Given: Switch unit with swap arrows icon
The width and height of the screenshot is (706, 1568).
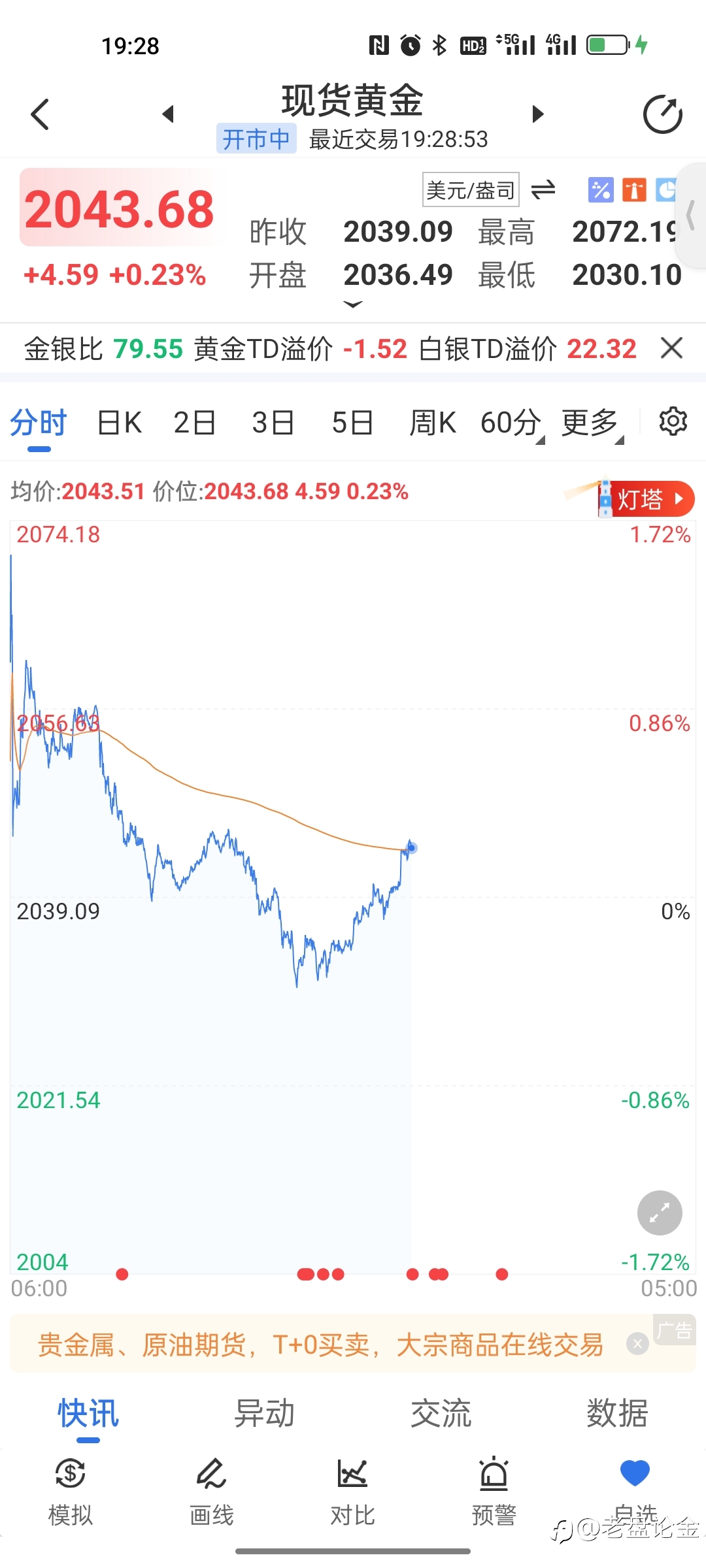Looking at the screenshot, I should pos(543,190).
